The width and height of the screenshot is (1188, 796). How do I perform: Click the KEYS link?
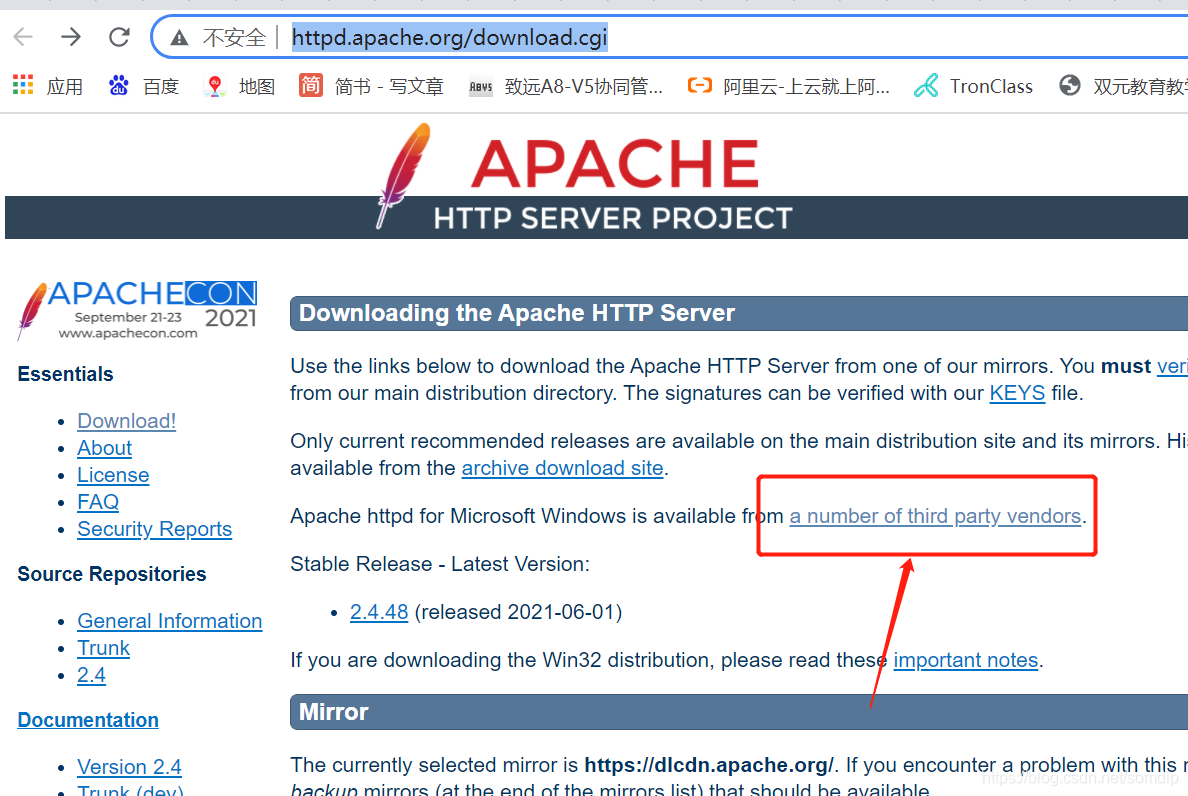tap(1017, 393)
